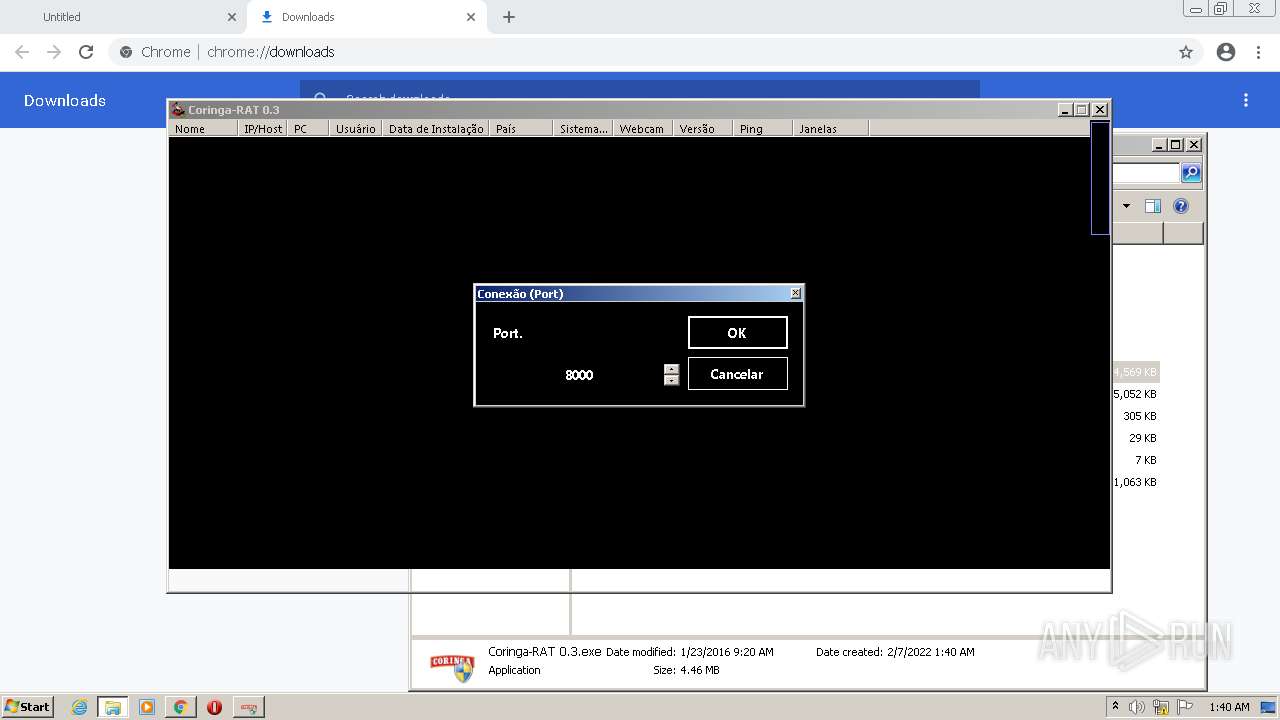Switch to Coringa-RAT taskbar button
The image size is (1280, 720).
pos(249,707)
